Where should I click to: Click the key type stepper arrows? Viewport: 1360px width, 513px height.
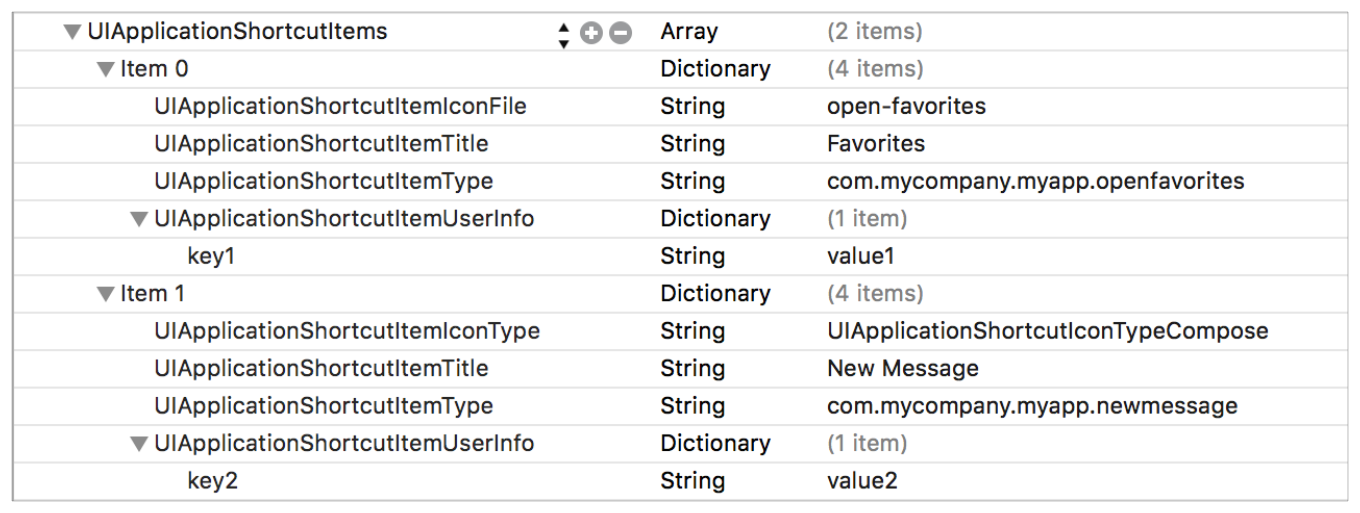(x=564, y=34)
